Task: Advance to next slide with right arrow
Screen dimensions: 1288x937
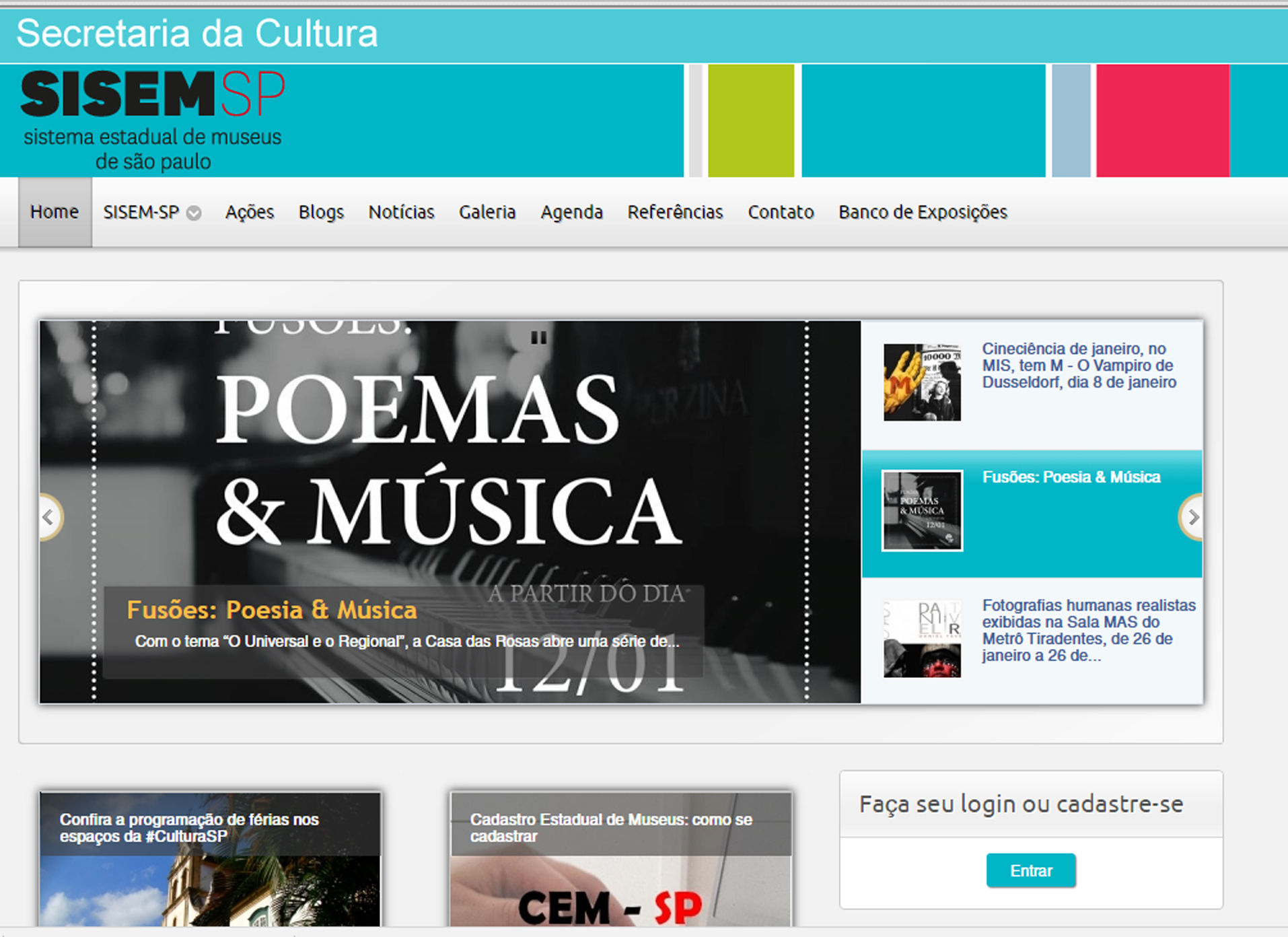Action: (1192, 517)
